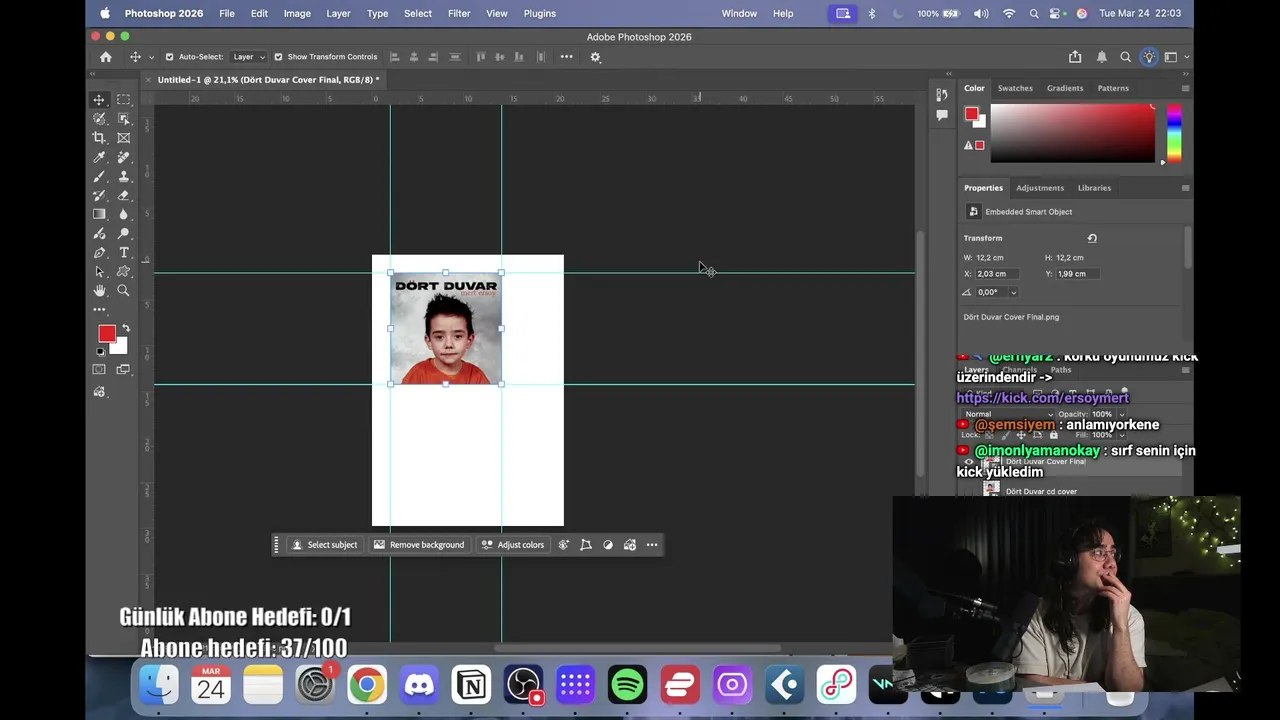Screen dimensions: 1280x720
Task: Select the History Brush tool
Action: pos(99,196)
